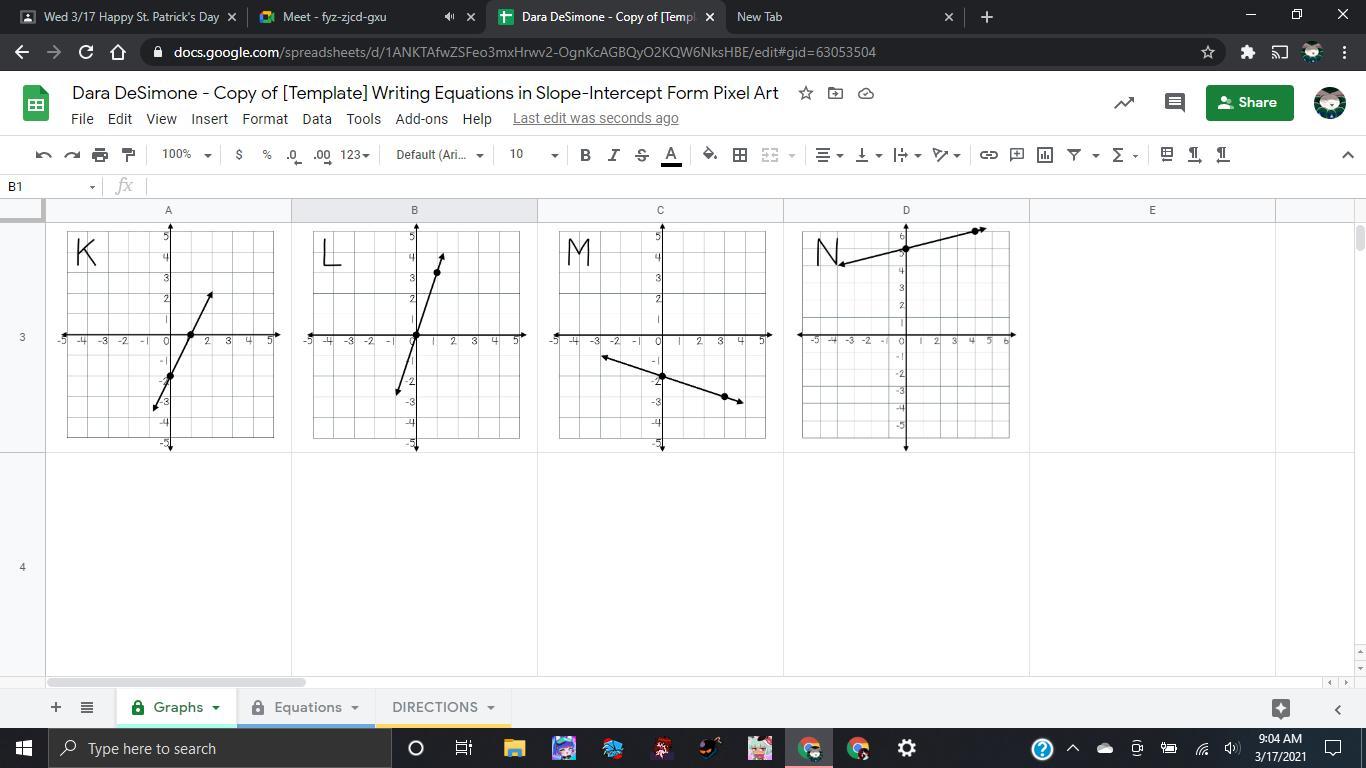This screenshot has height=768, width=1366.
Task: Open the Google Sheets home
Action: (36, 103)
